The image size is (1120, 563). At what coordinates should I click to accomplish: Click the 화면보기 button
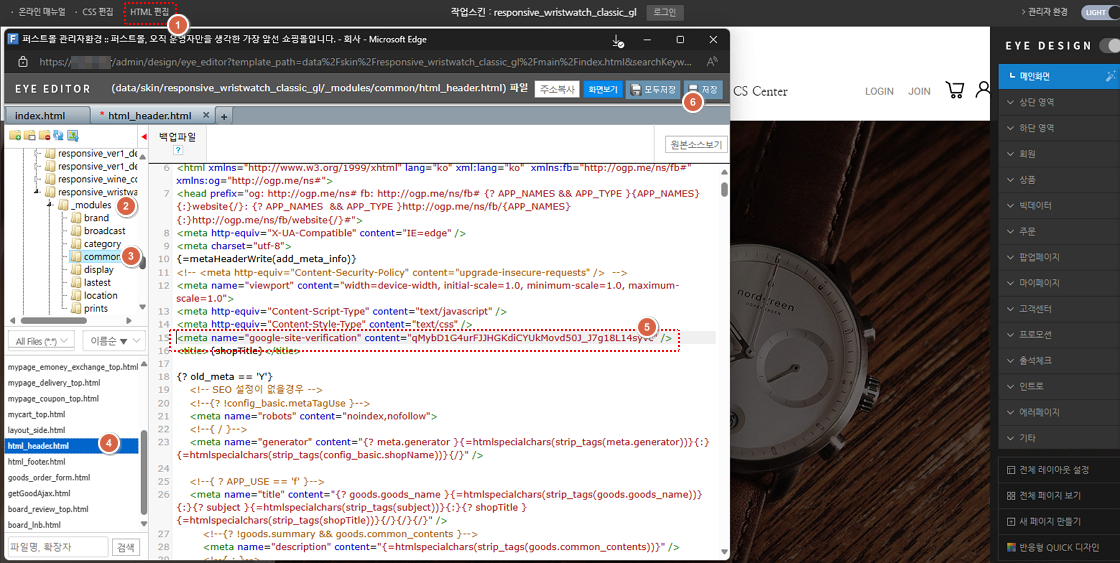[x=603, y=89]
